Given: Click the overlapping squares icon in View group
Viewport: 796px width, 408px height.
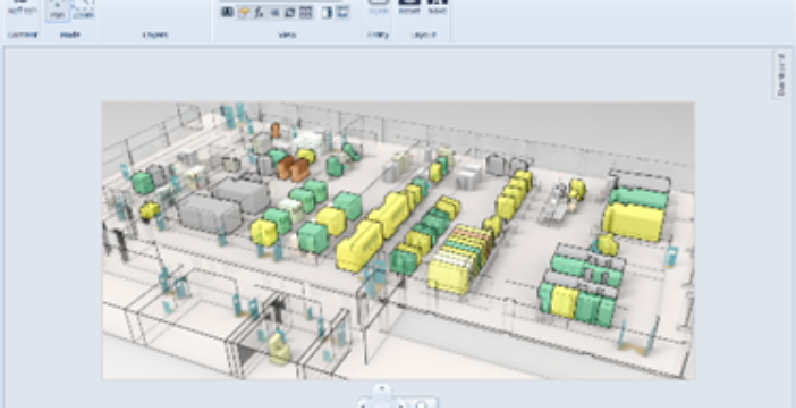Looking at the screenshot, I should (288, 12).
